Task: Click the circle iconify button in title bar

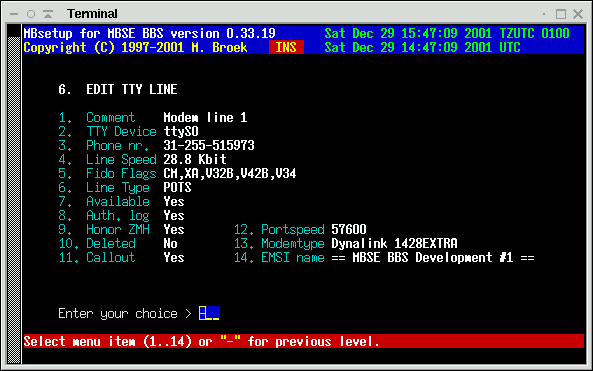Action: point(31,14)
